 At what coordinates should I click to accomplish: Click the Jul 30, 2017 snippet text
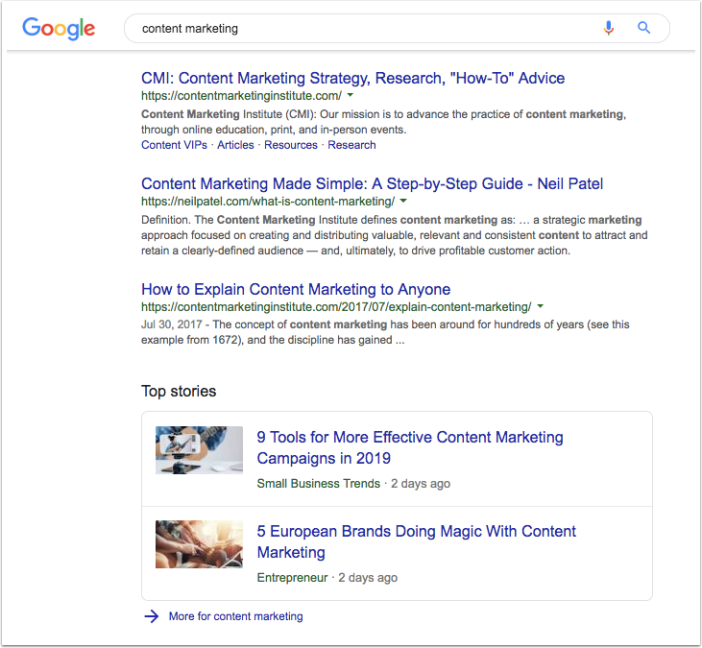pos(385,332)
